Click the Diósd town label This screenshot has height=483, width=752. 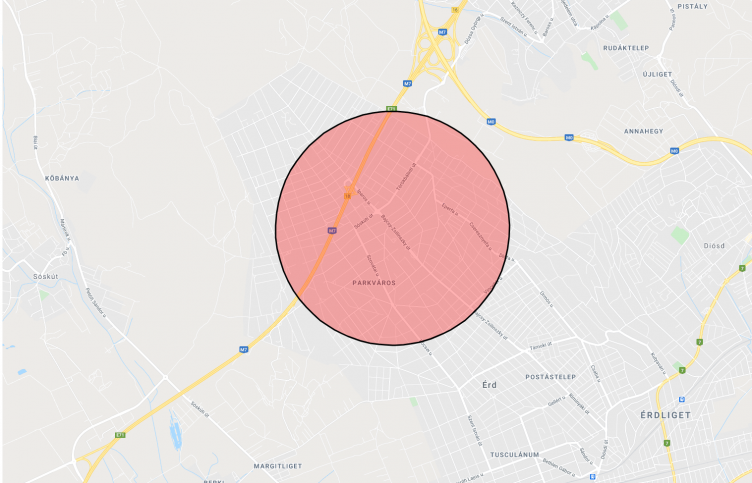tap(714, 246)
